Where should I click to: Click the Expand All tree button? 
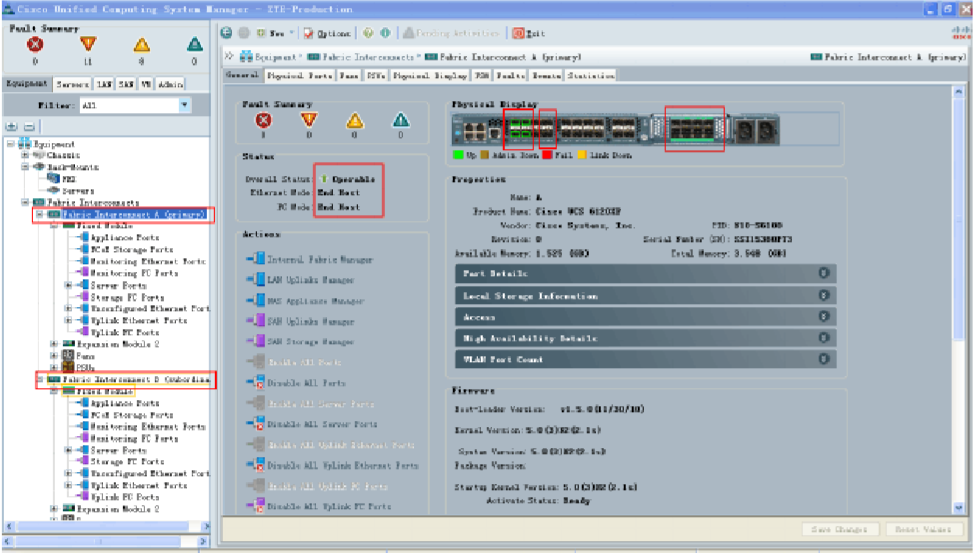(11, 127)
